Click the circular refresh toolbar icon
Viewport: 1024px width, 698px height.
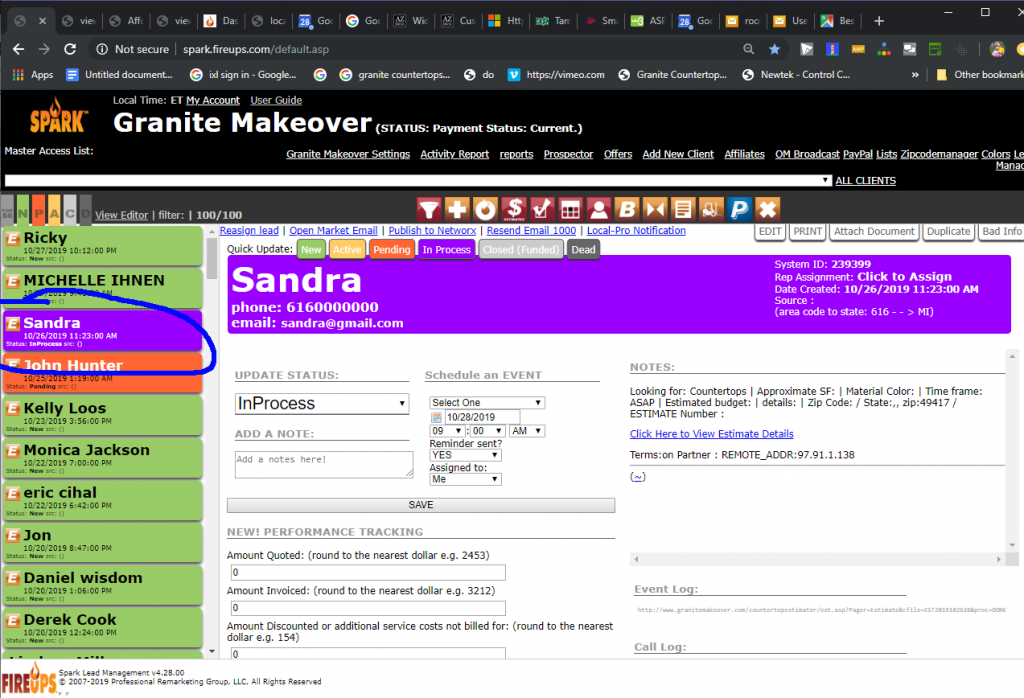(485, 210)
